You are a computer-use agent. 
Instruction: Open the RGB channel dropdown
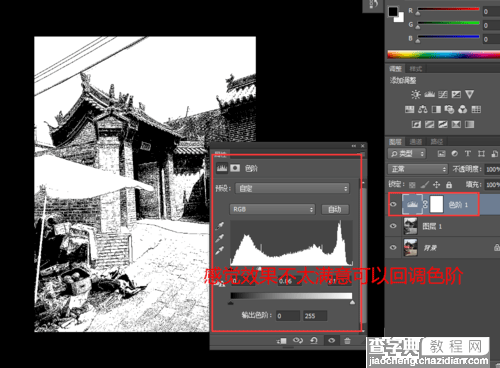(x=272, y=209)
